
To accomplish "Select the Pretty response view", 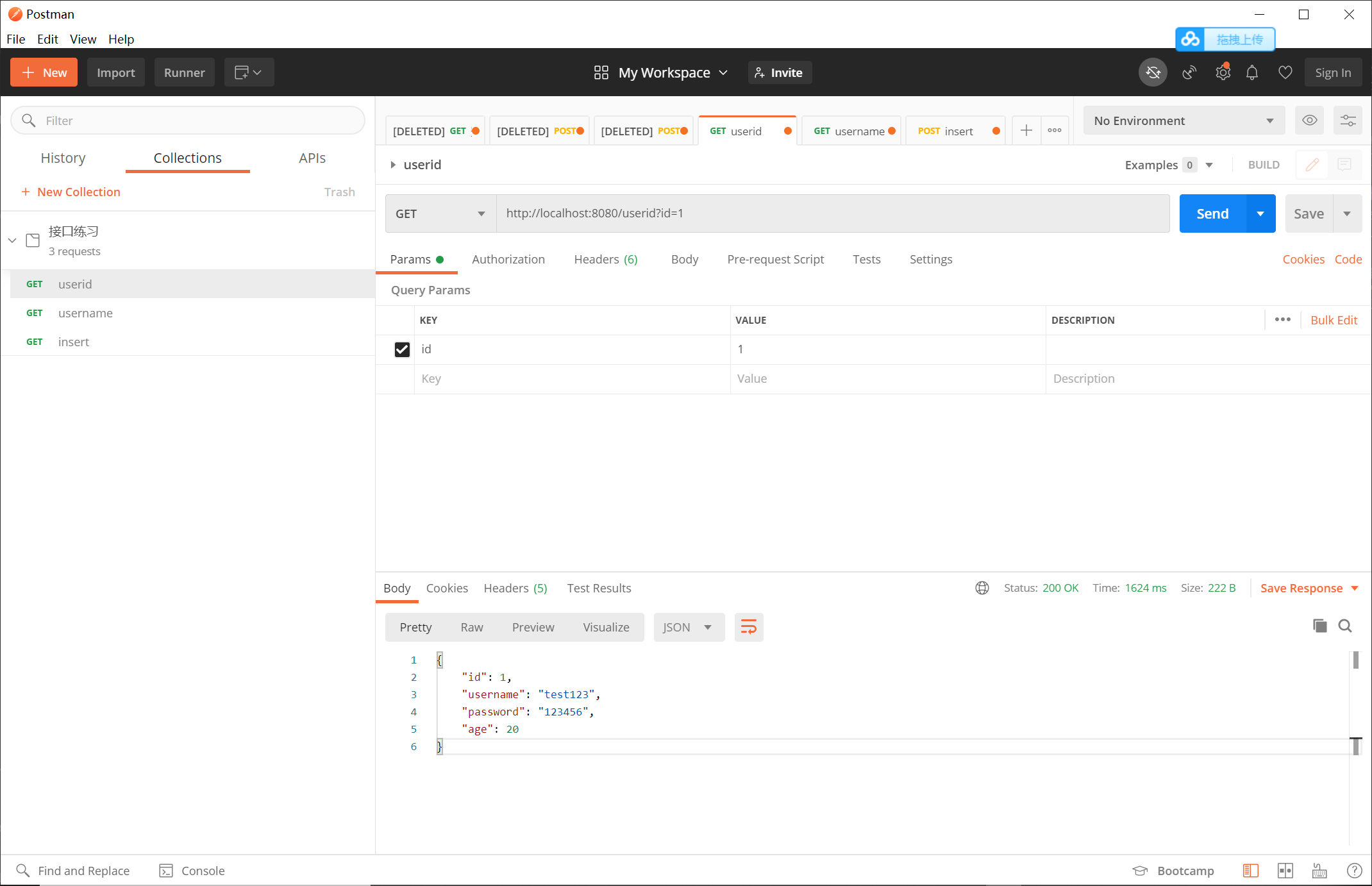I will click(x=416, y=627).
